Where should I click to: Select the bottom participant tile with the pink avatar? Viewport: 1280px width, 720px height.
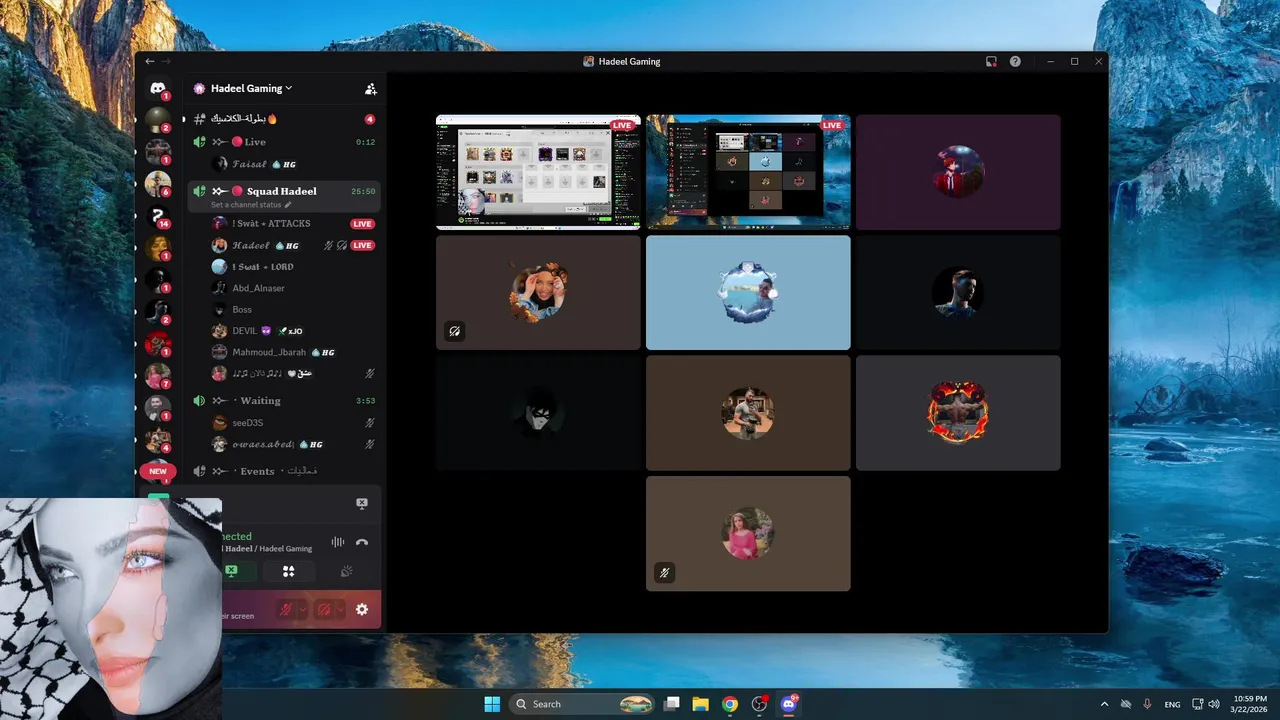[748, 533]
